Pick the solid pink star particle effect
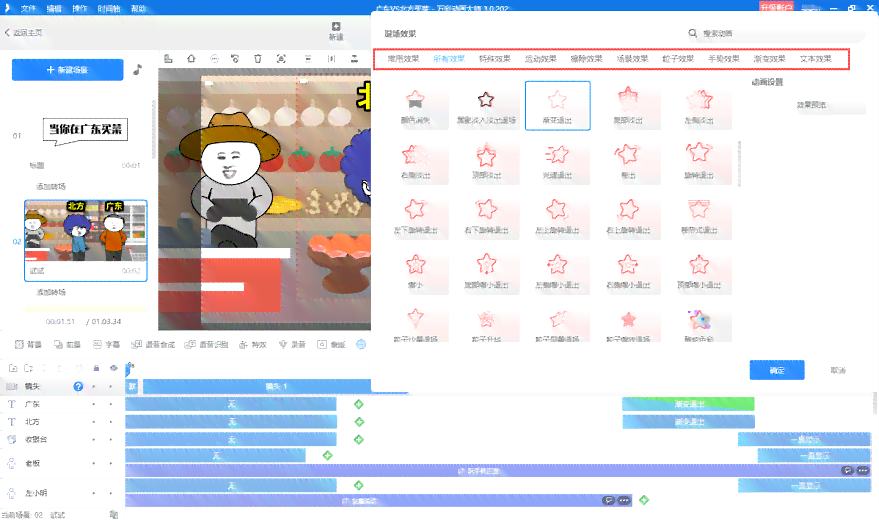This screenshot has height=520, width=879. point(628,323)
